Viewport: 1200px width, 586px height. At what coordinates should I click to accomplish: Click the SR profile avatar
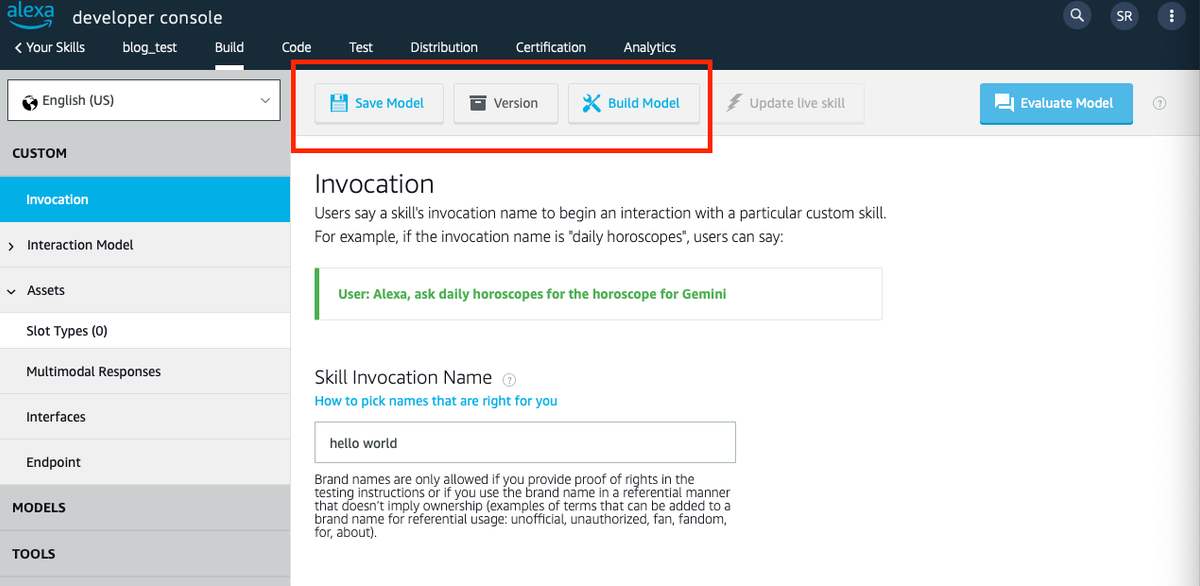pyautogui.click(x=1123, y=16)
